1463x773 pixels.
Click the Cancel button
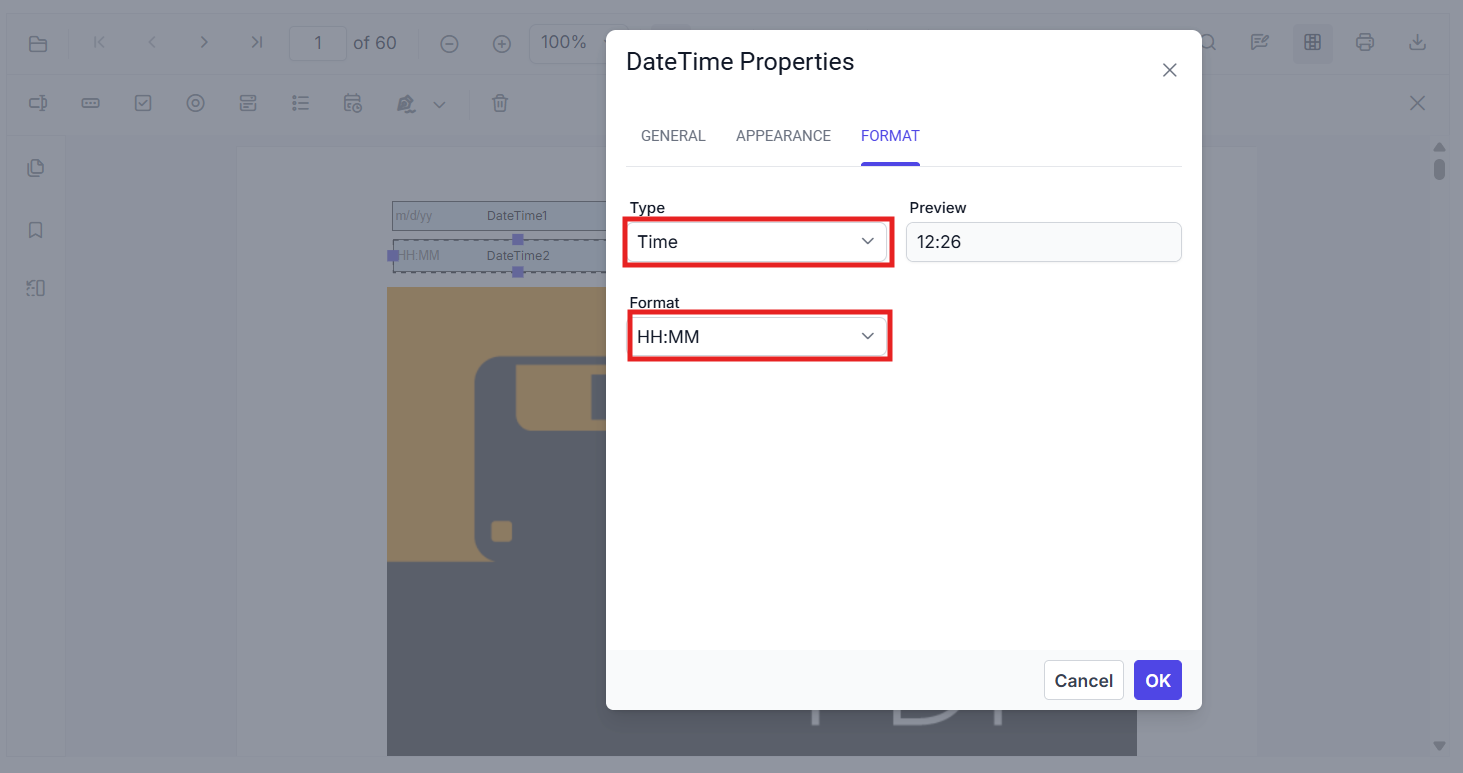[1084, 680]
